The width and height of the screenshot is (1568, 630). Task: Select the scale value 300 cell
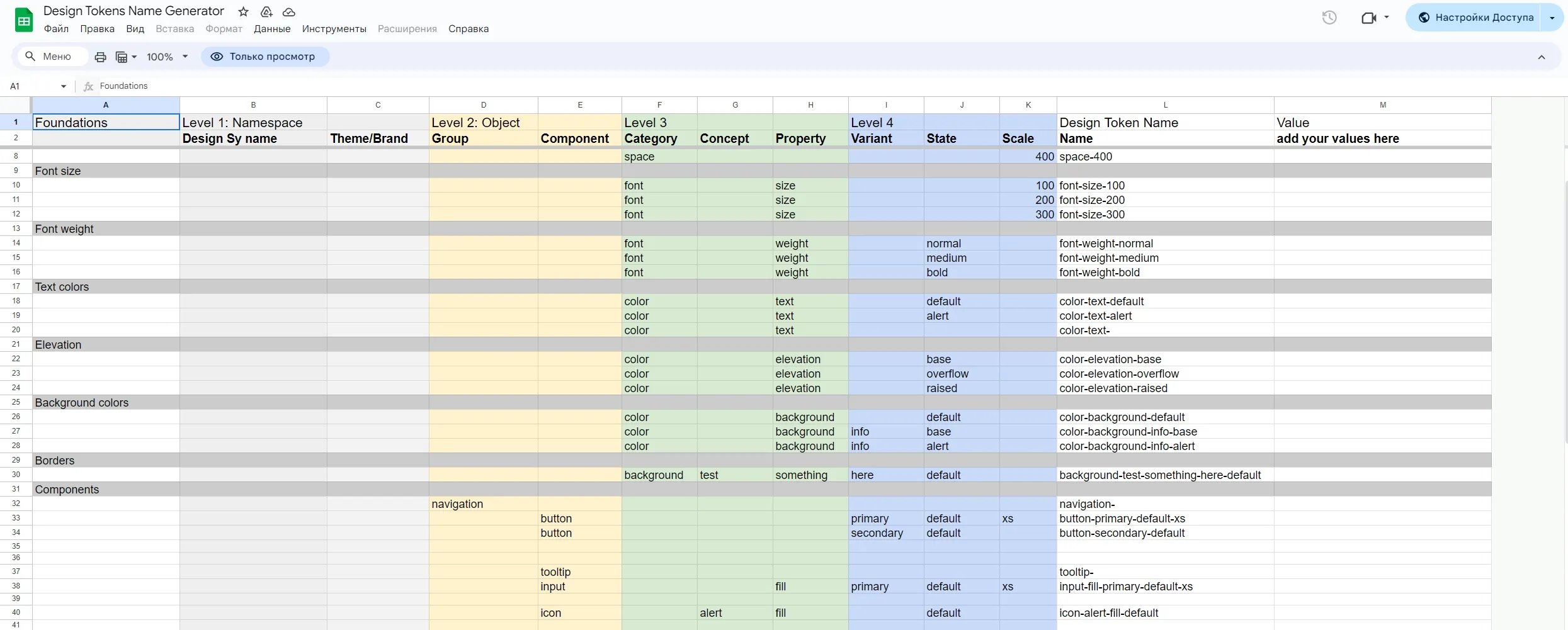tap(1028, 214)
